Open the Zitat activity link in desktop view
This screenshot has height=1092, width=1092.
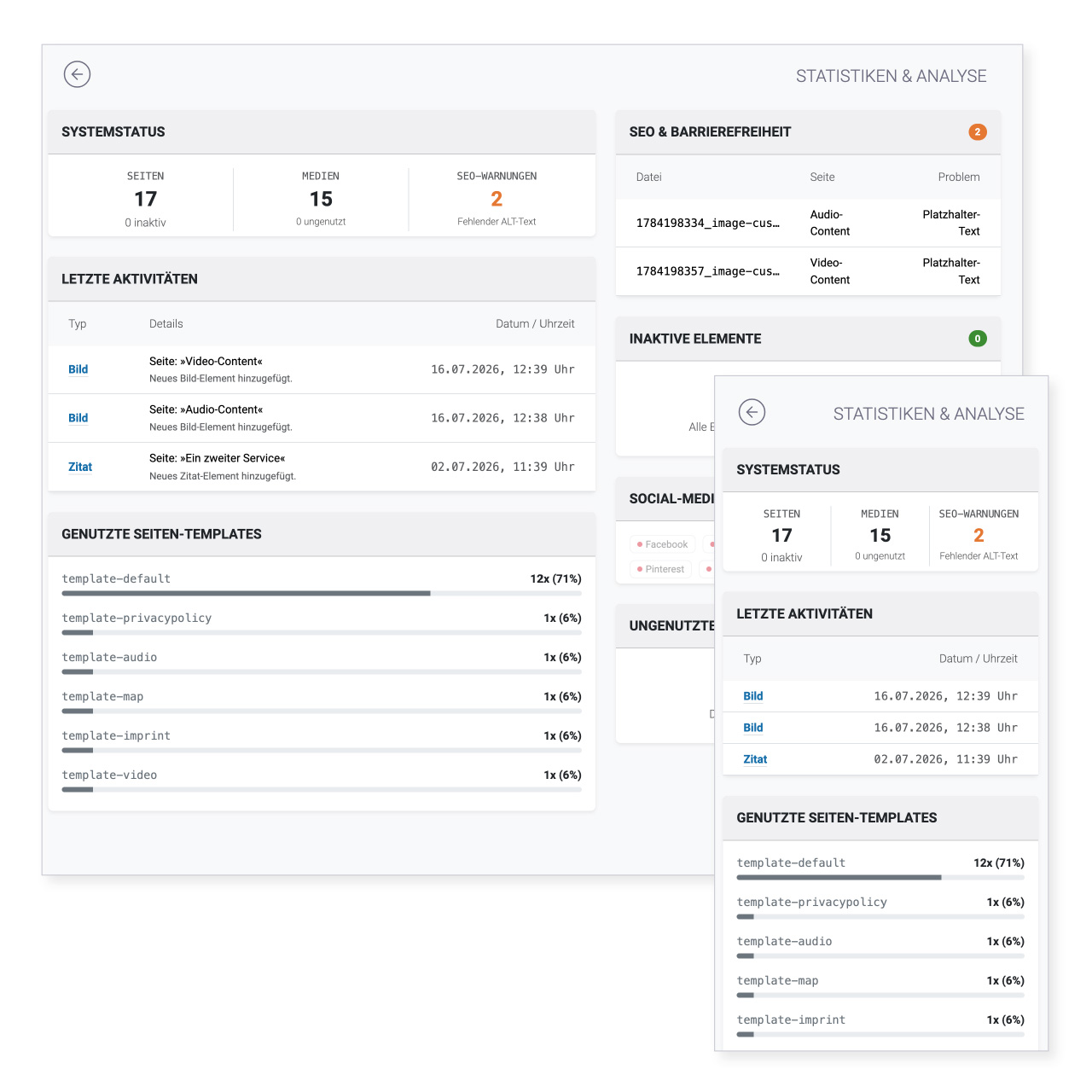click(80, 467)
